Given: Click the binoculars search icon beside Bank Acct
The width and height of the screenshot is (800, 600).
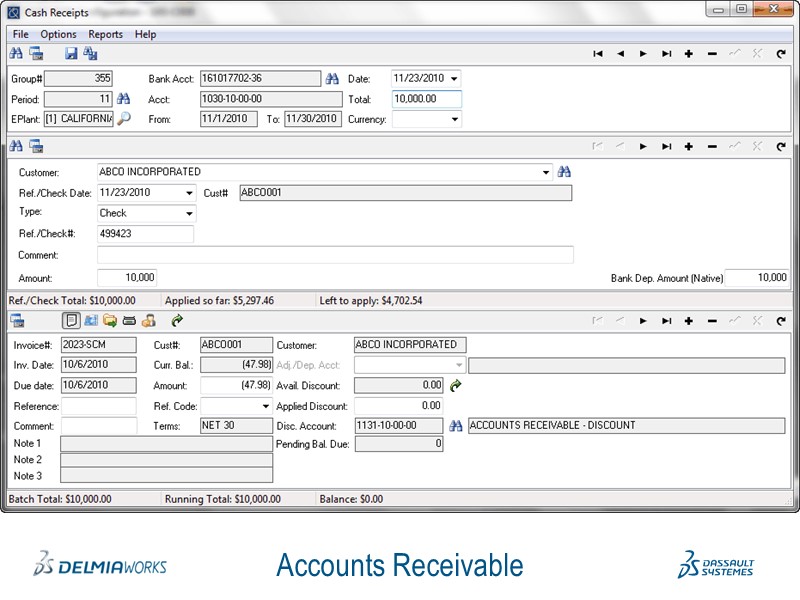Looking at the screenshot, I should pos(332,79).
